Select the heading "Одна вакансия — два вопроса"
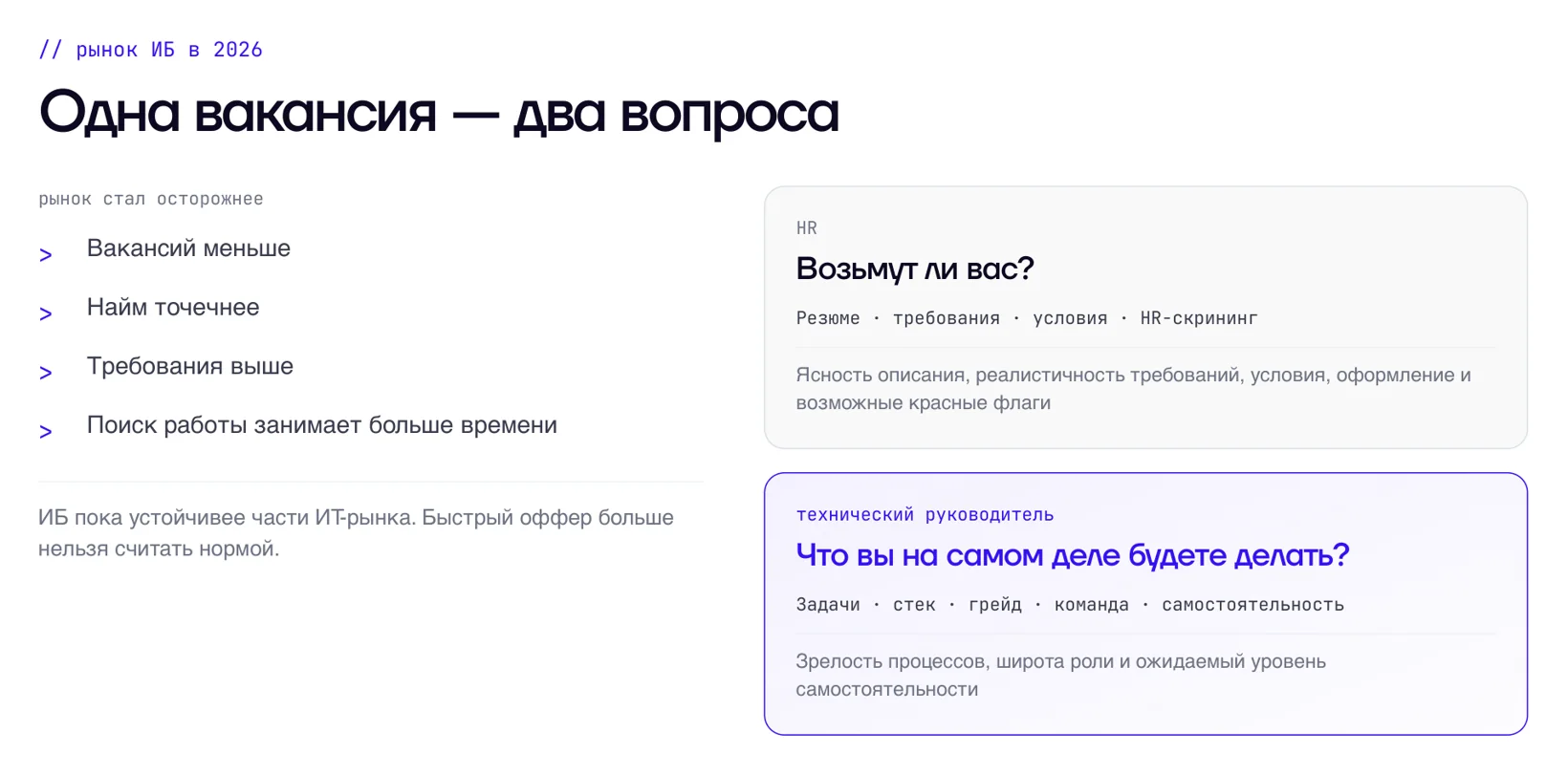 point(439,113)
